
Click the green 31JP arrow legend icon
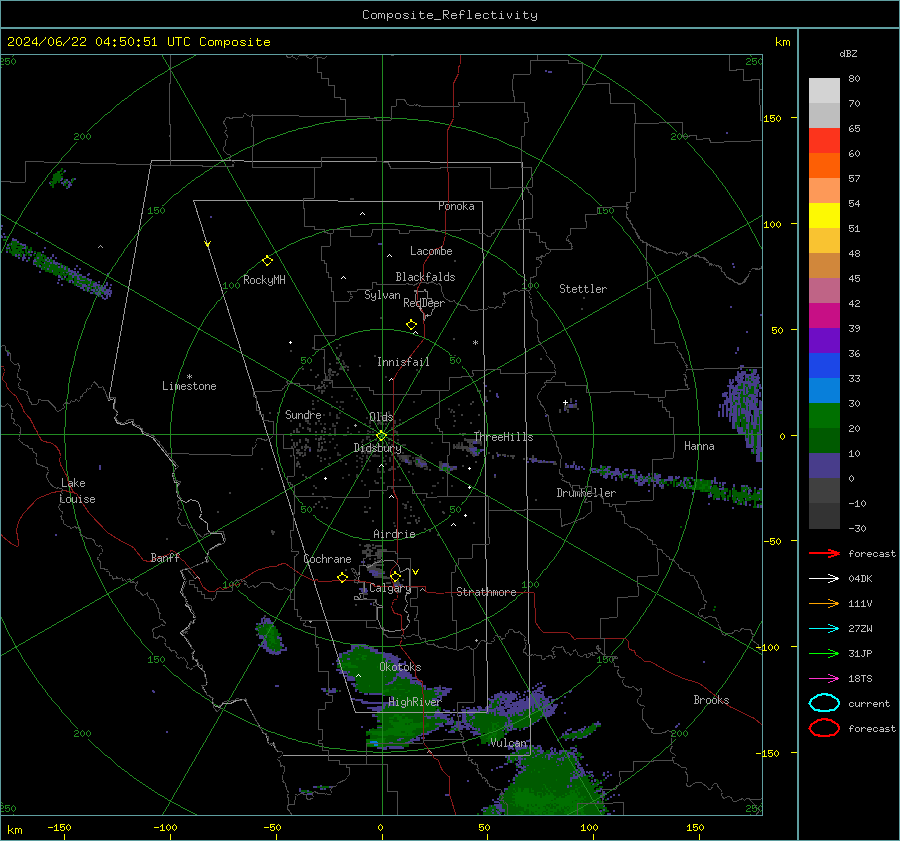coord(824,653)
